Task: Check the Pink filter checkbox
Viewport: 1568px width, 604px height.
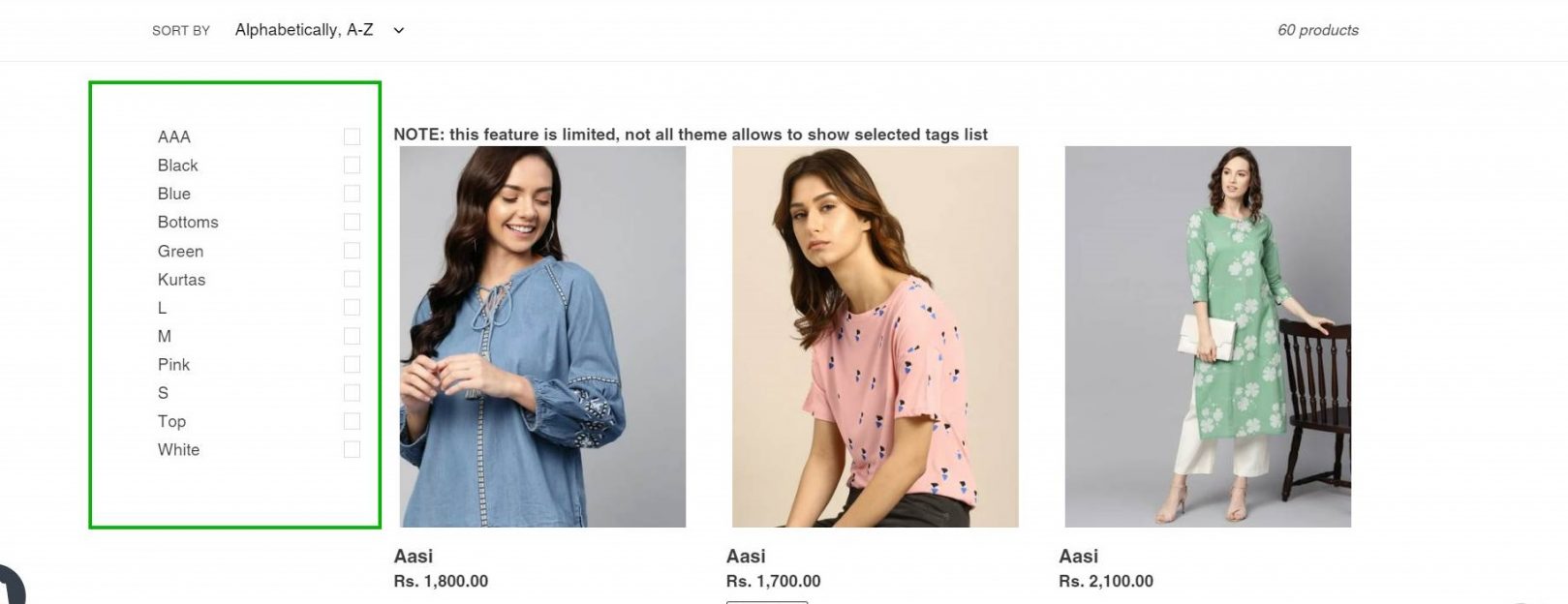Action: pos(352,364)
